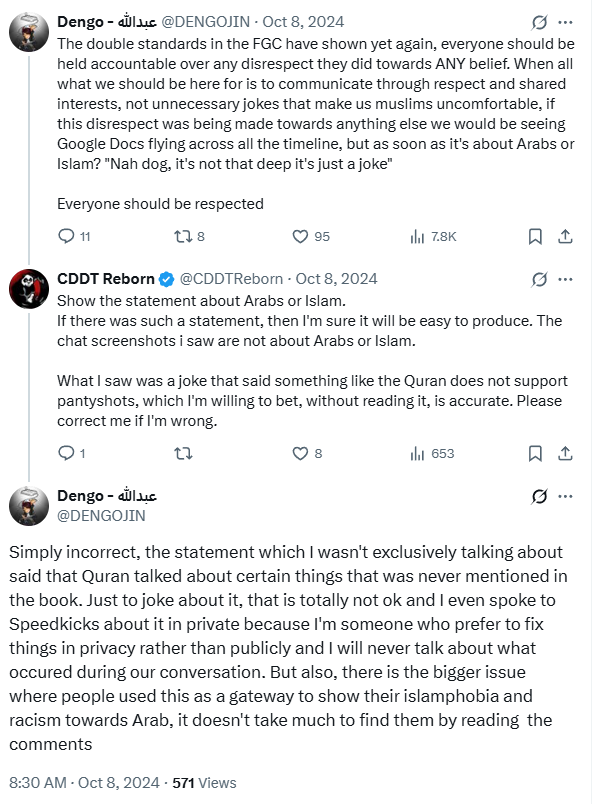Image resolution: width=595 pixels, height=804 pixels.
Task: Open Grok icon on Dengo's first tweet
Action: point(539,22)
